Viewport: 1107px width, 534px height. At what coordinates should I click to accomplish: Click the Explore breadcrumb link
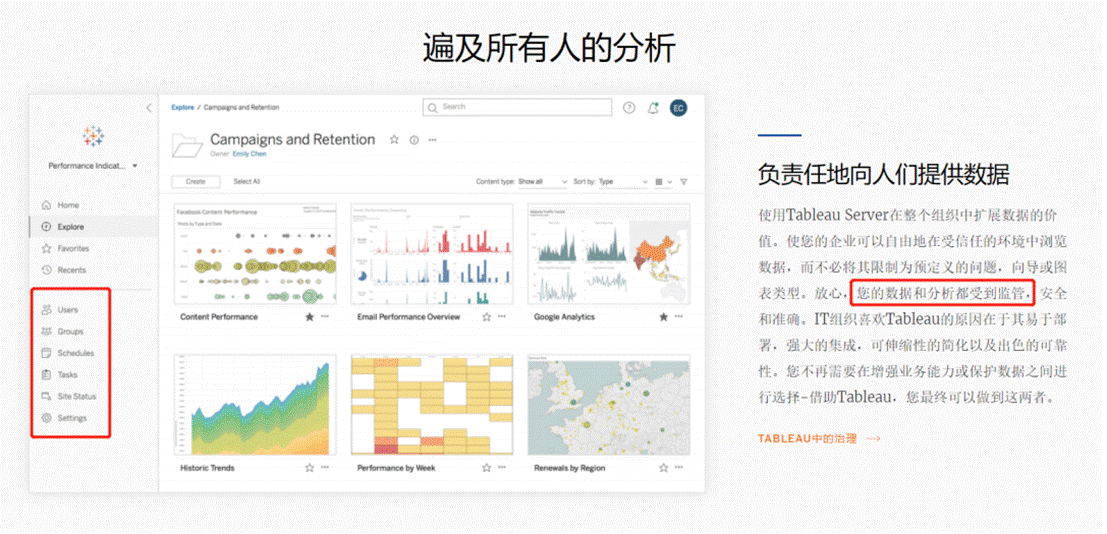[x=182, y=107]
